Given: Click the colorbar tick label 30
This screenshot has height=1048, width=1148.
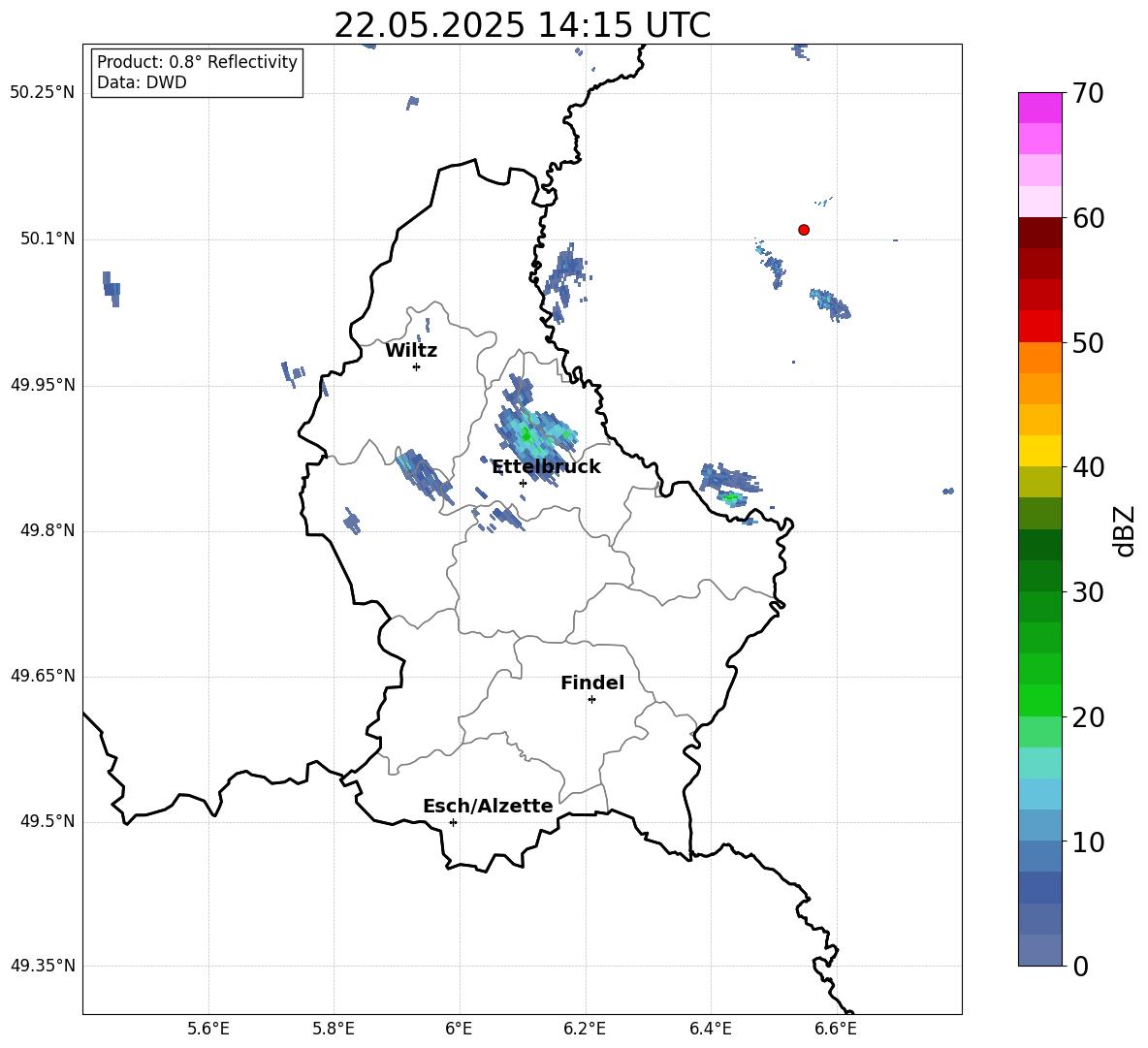Looking at the screenshot, I should click(1088, 592).
